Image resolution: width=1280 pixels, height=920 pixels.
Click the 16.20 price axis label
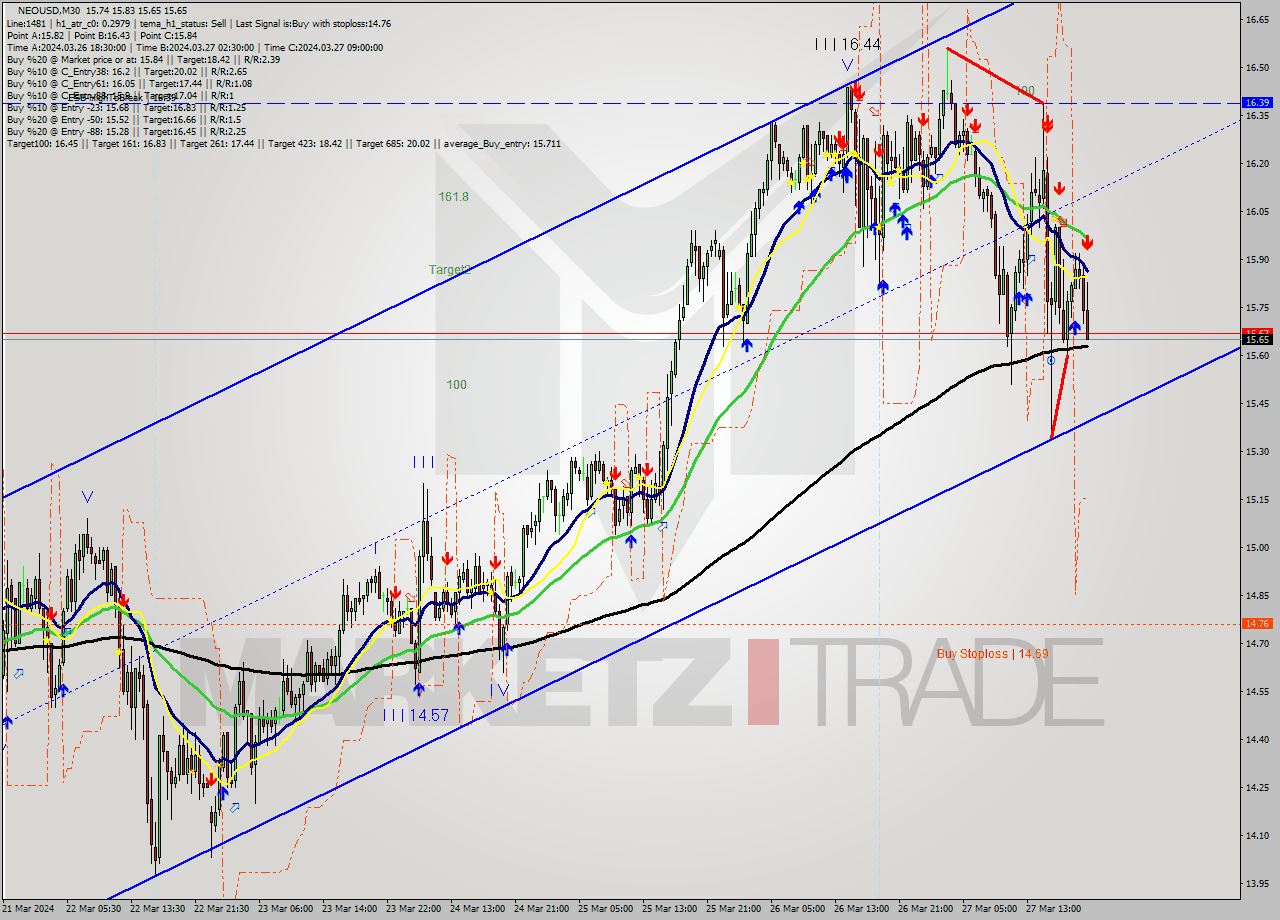click(x=1256, y=163)
